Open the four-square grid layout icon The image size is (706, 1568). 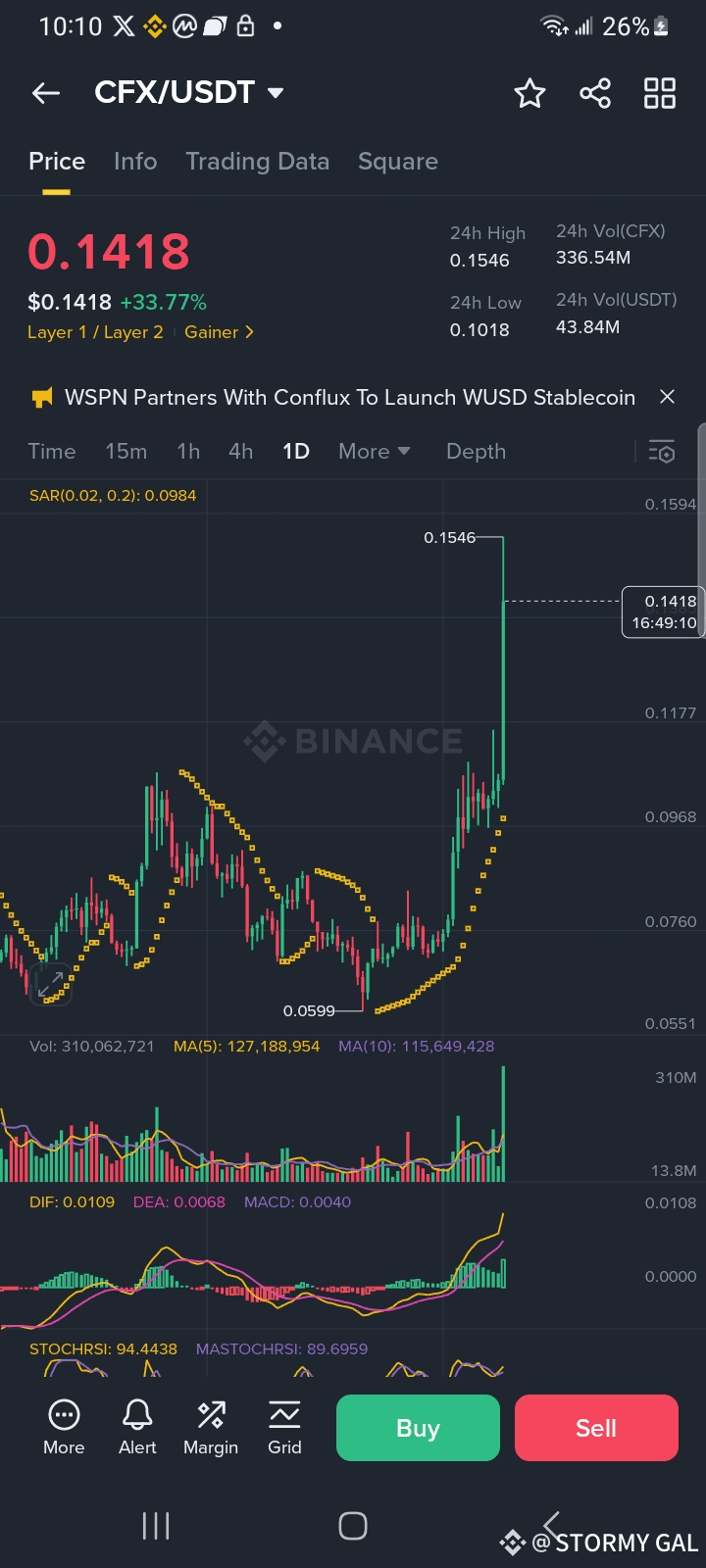pos(660,93)
